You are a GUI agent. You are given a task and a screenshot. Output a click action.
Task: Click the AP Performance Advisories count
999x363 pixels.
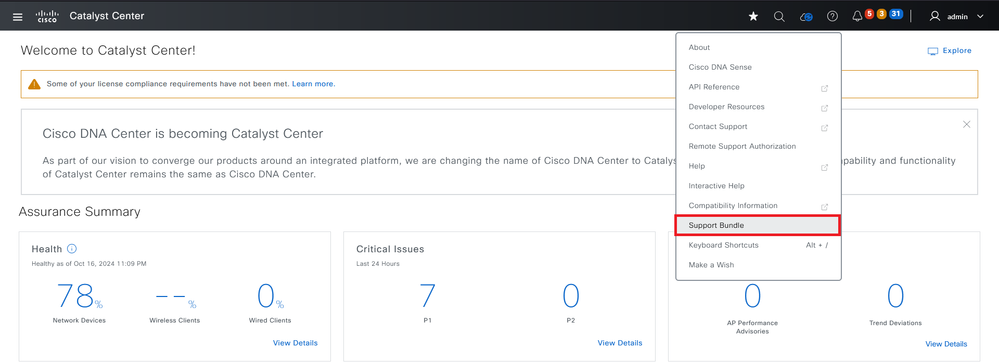pyautogui.click(x=752, y=296)
